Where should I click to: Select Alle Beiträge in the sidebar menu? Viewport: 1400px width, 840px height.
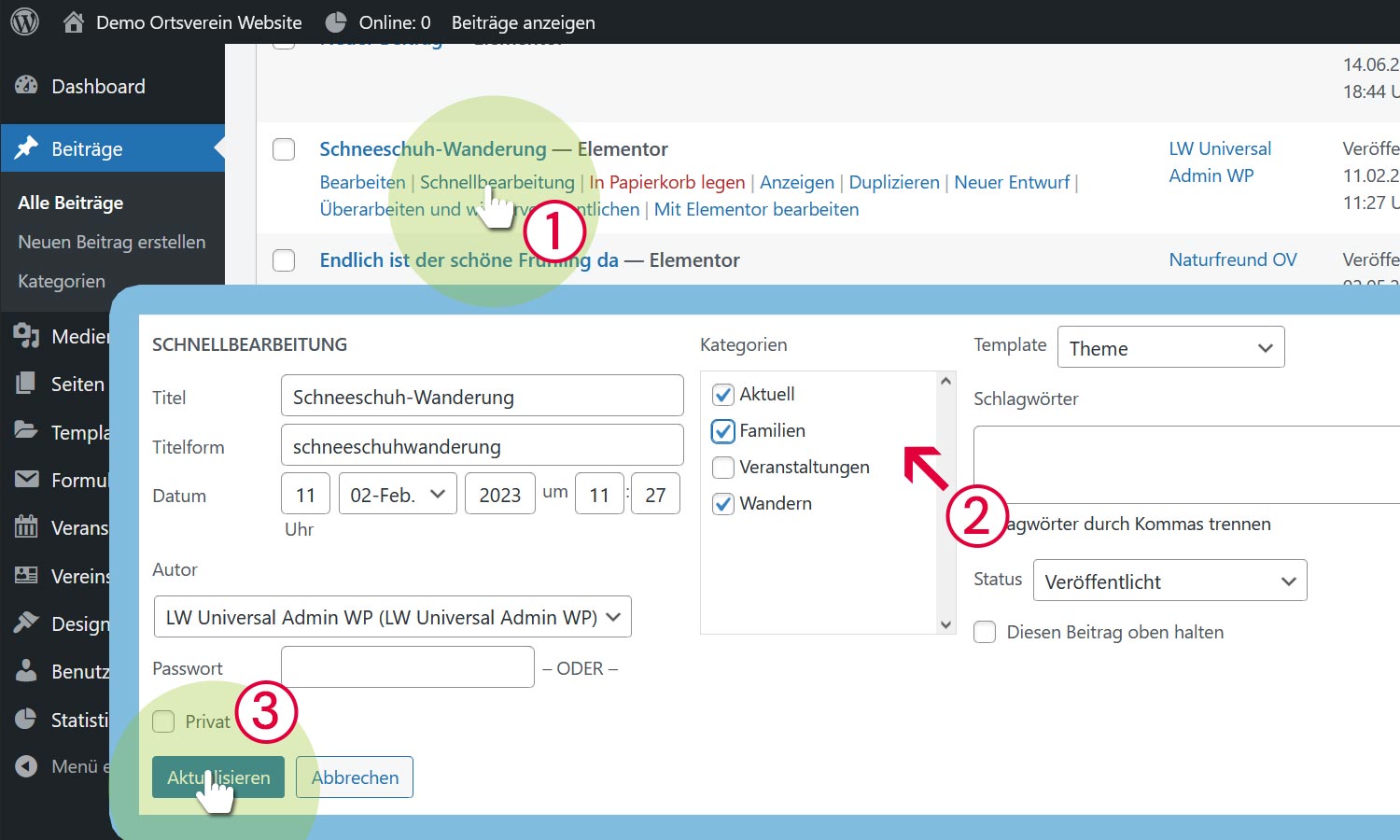pos(70,202)
